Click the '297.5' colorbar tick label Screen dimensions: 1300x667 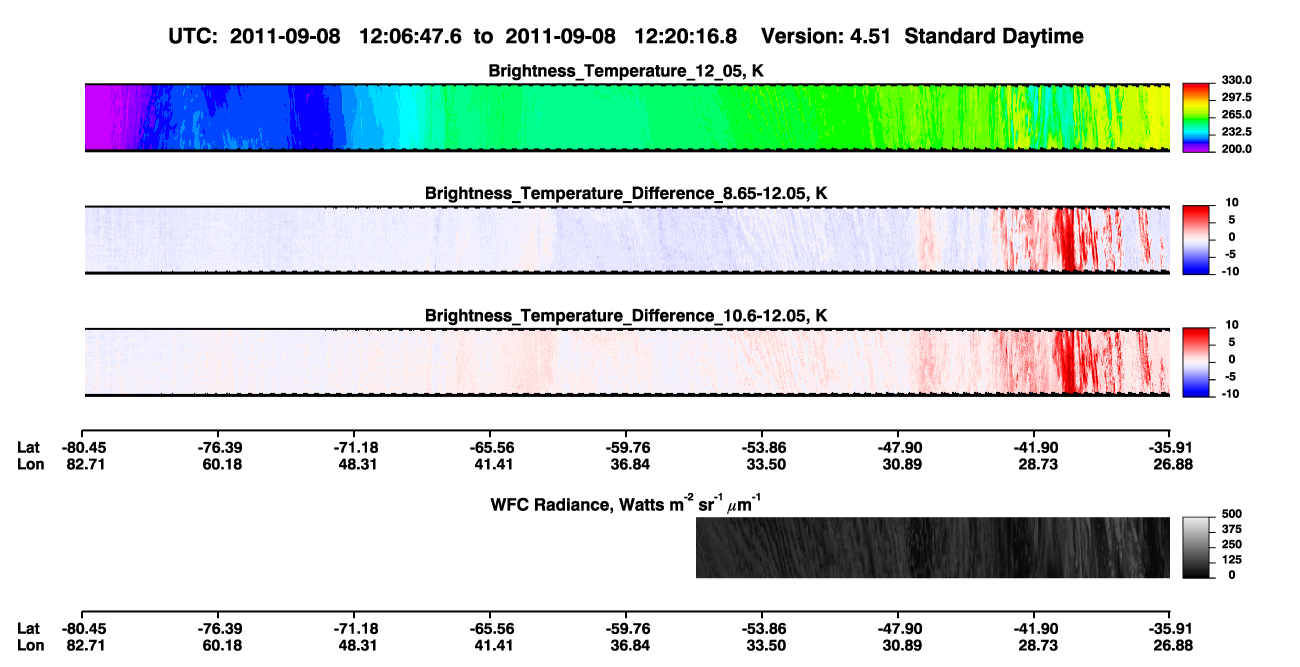tap(1236, 97)
